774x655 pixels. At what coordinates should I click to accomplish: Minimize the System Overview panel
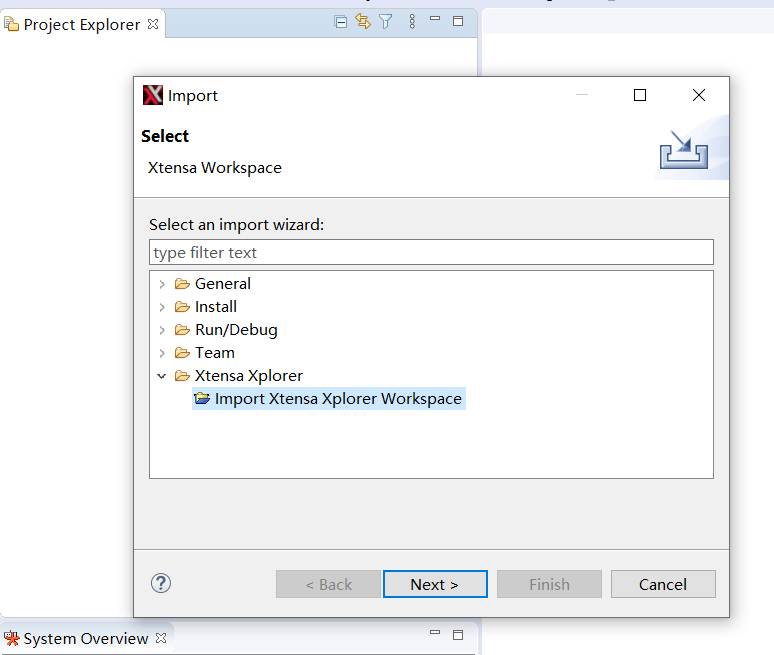435,632
